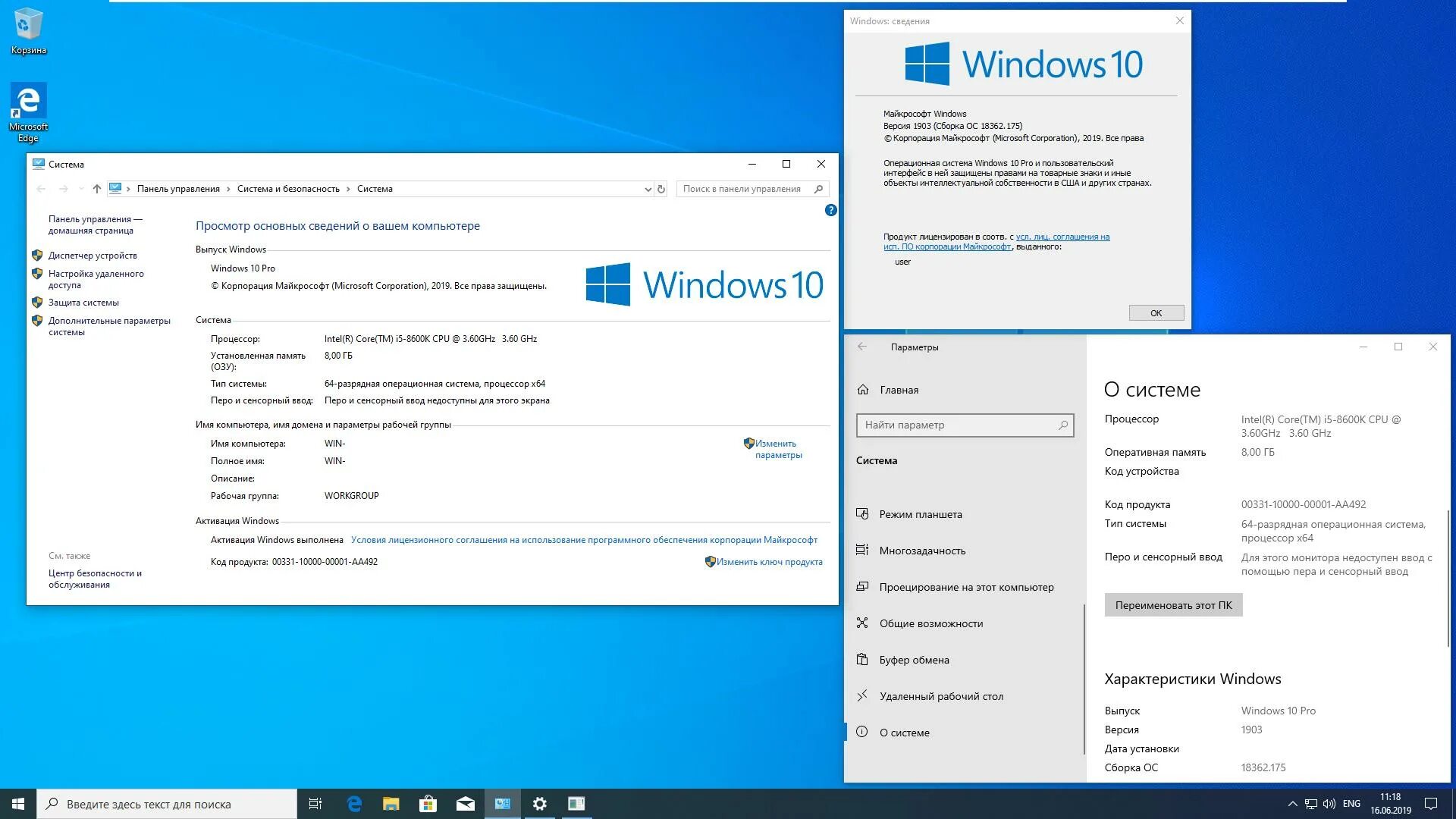Open Action Center notifications icon
Screen dimensions: 1456x819
point(1430,804)
